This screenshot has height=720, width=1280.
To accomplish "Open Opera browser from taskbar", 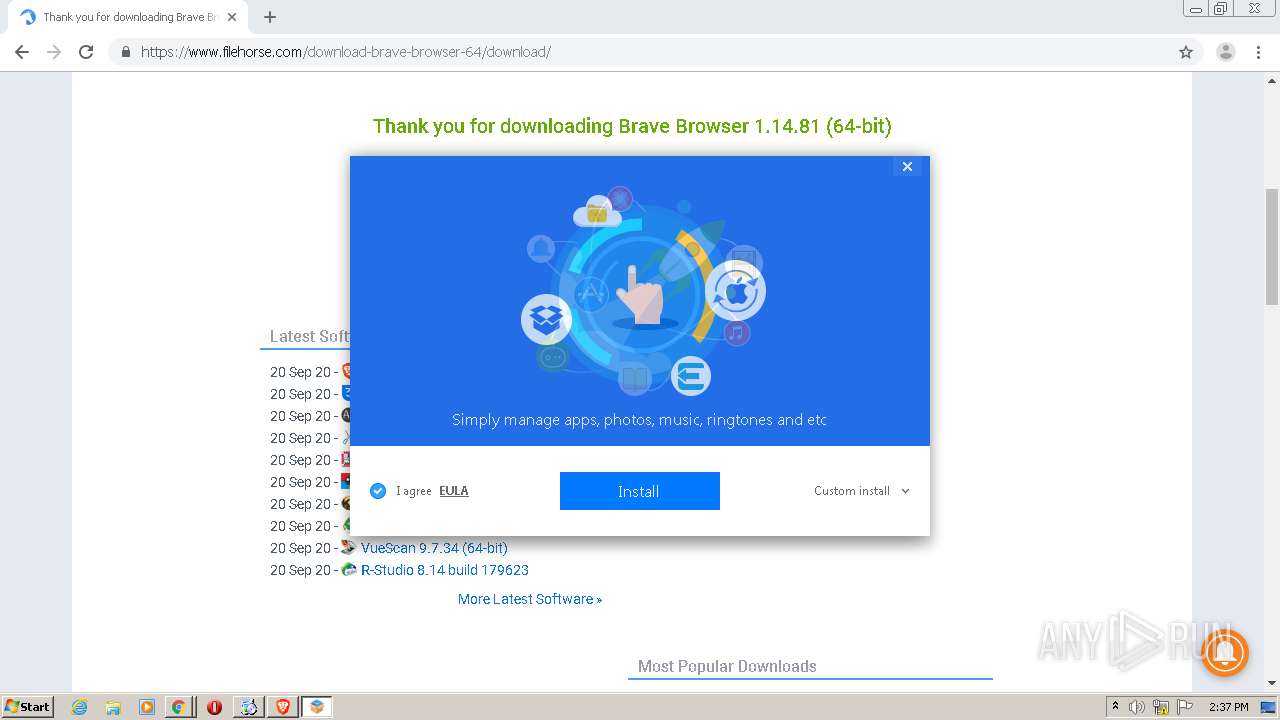I will (214, 707).
